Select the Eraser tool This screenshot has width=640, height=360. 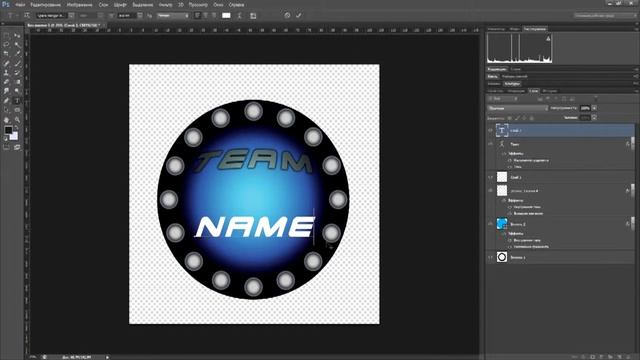[x=7, y=82]
